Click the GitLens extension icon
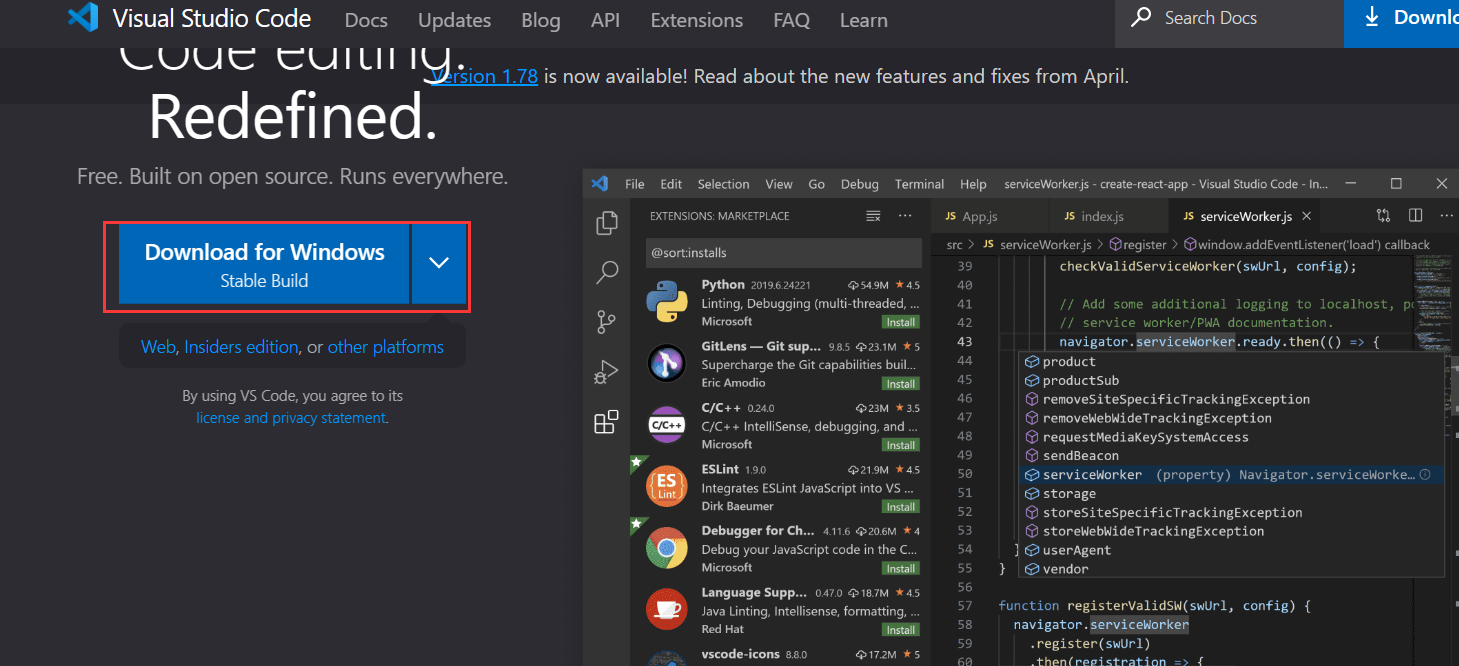Screen dimensions: 1459x666 pos(666,364)
